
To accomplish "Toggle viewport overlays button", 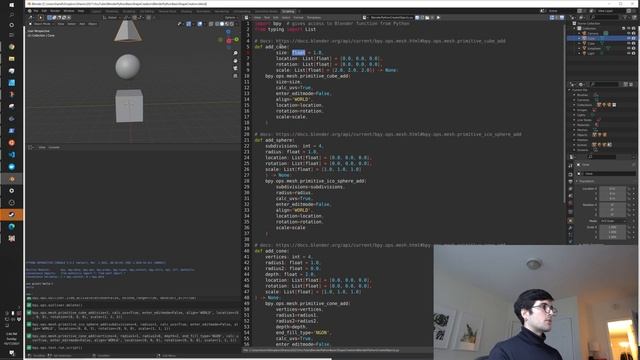I will [x=200, y=24].
